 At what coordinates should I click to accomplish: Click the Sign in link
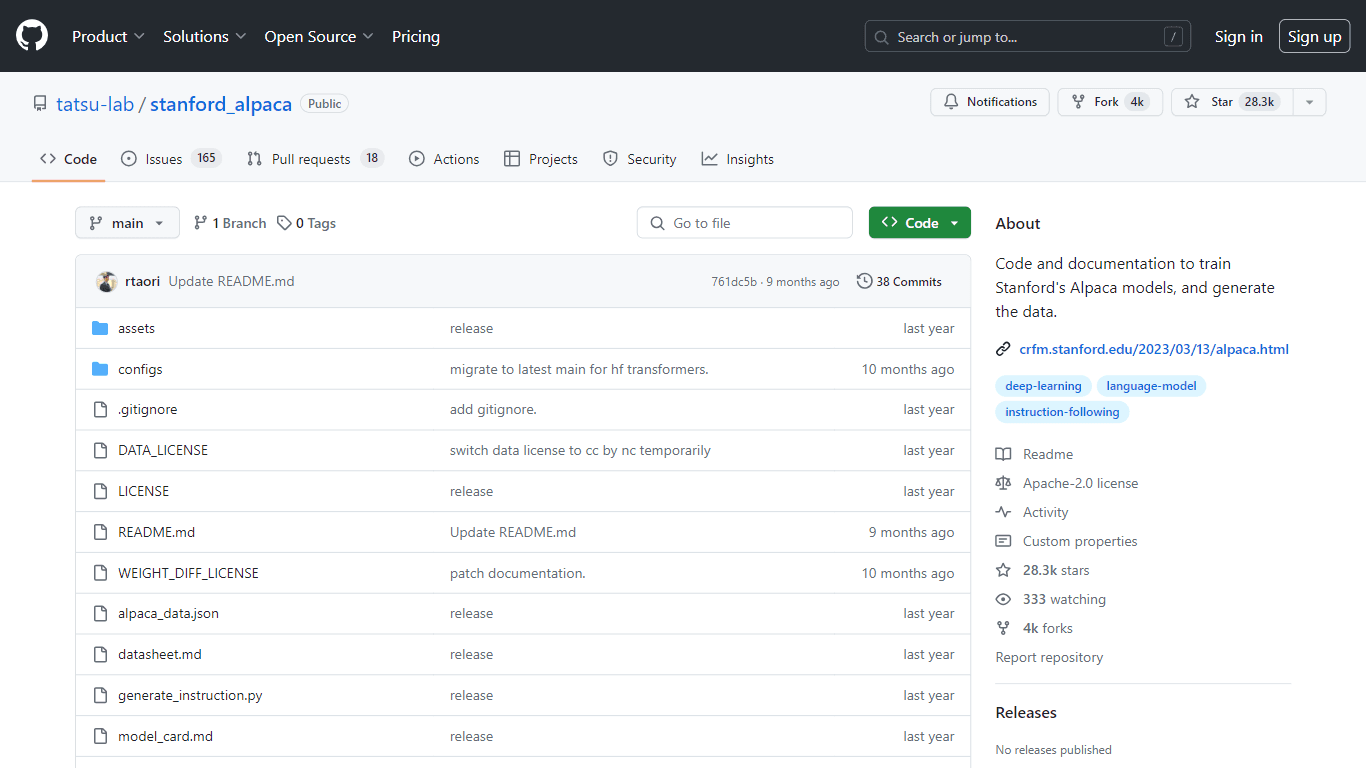(x=1239, y=37)
